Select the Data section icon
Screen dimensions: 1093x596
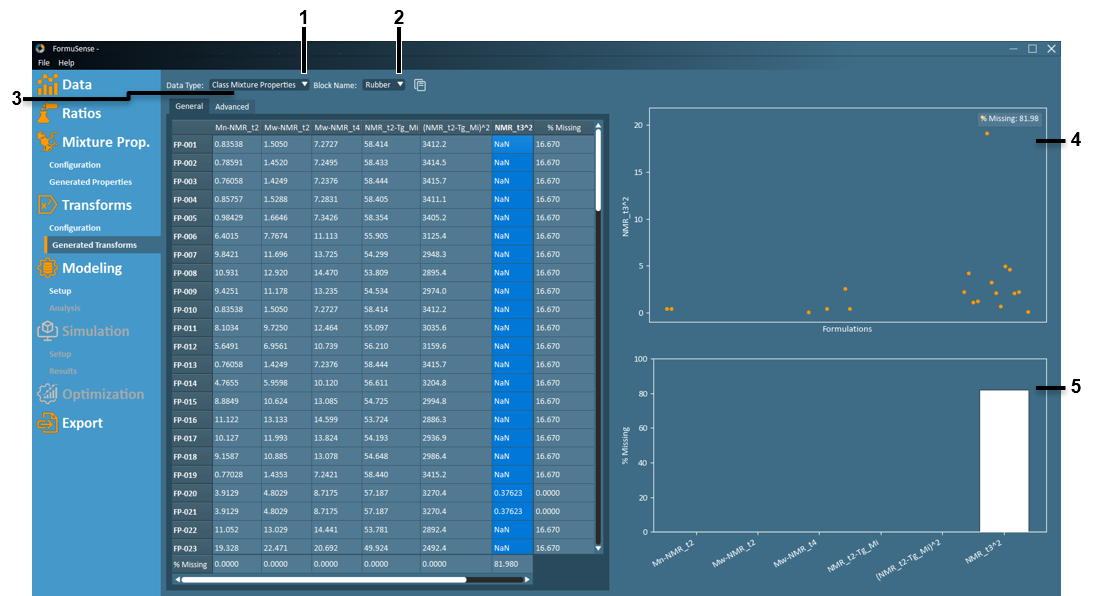tap(45, 84)
